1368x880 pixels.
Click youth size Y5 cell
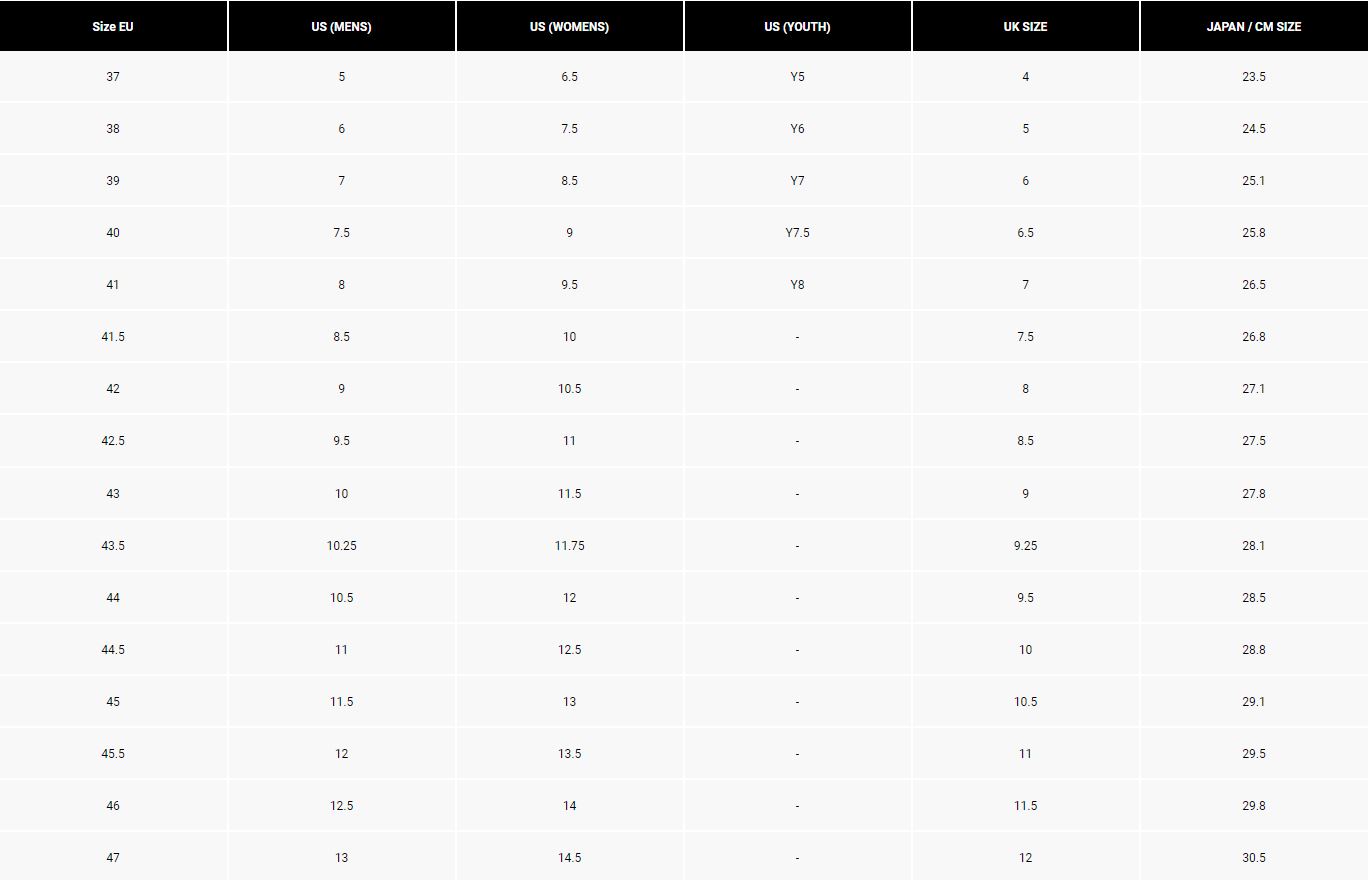797,77
